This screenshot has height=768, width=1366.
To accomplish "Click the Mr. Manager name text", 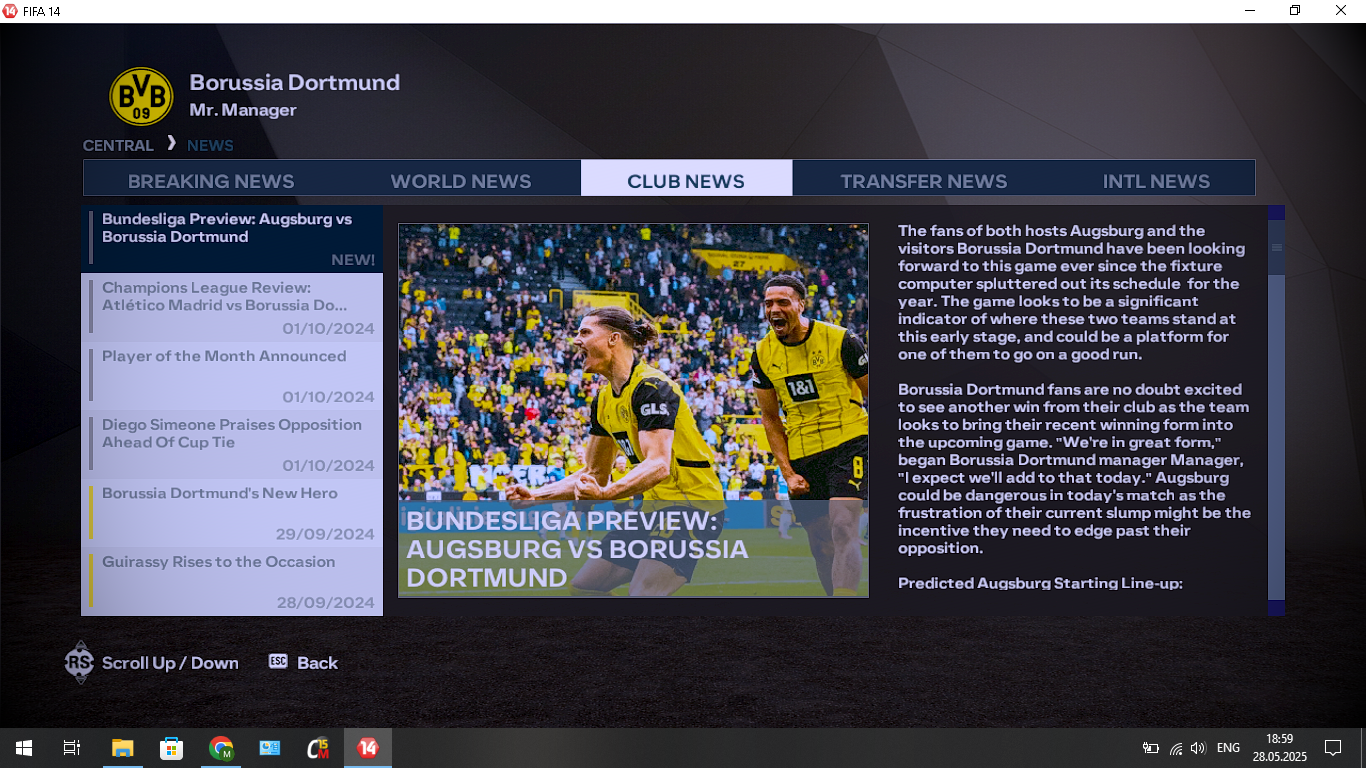I will coord(243,110).
